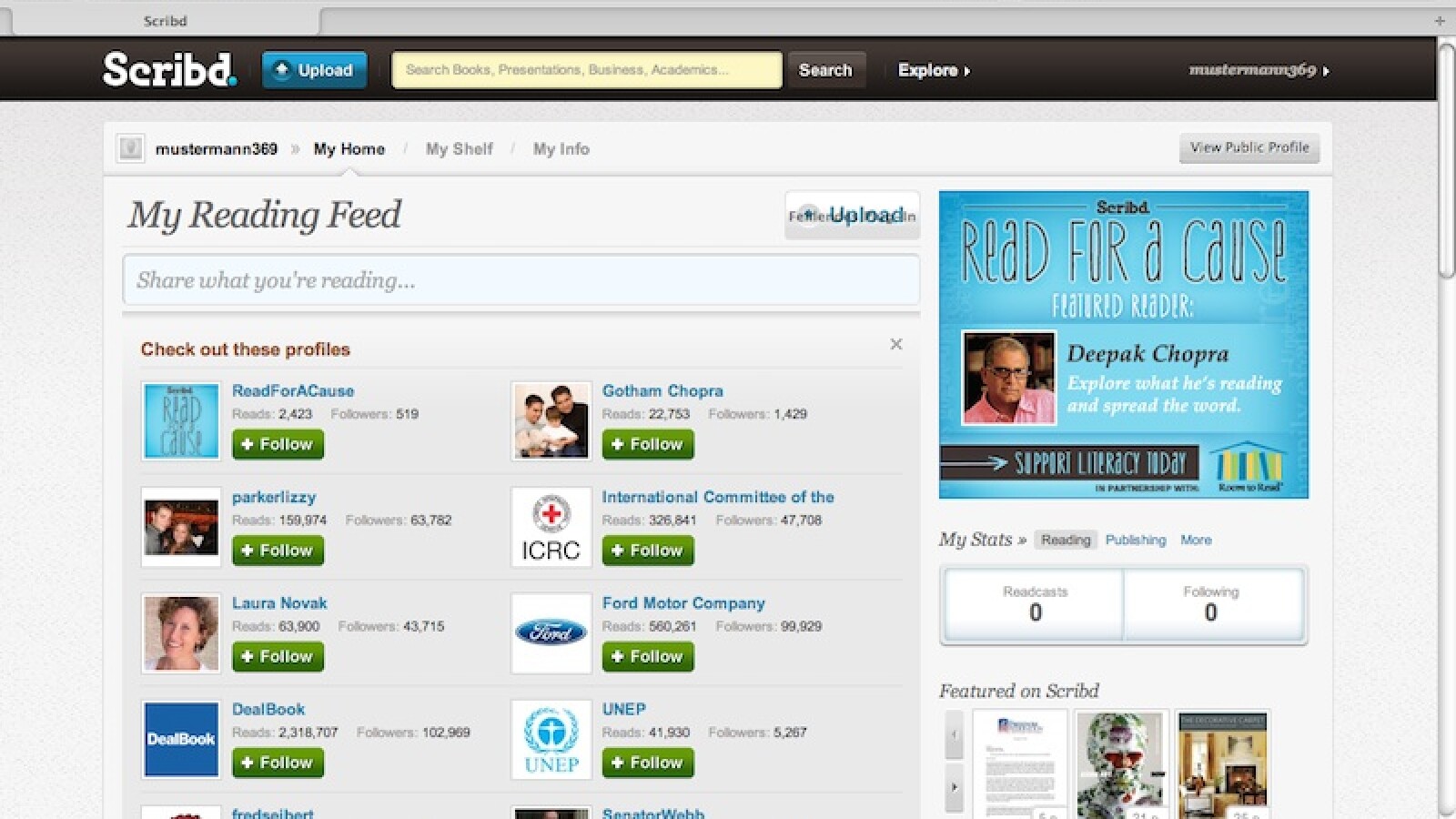The width and height of the screenshot is (1456, 819).
Task: Follow the Gotham Chopra profile
Action: pyautogui.click(x=647, y=444)
